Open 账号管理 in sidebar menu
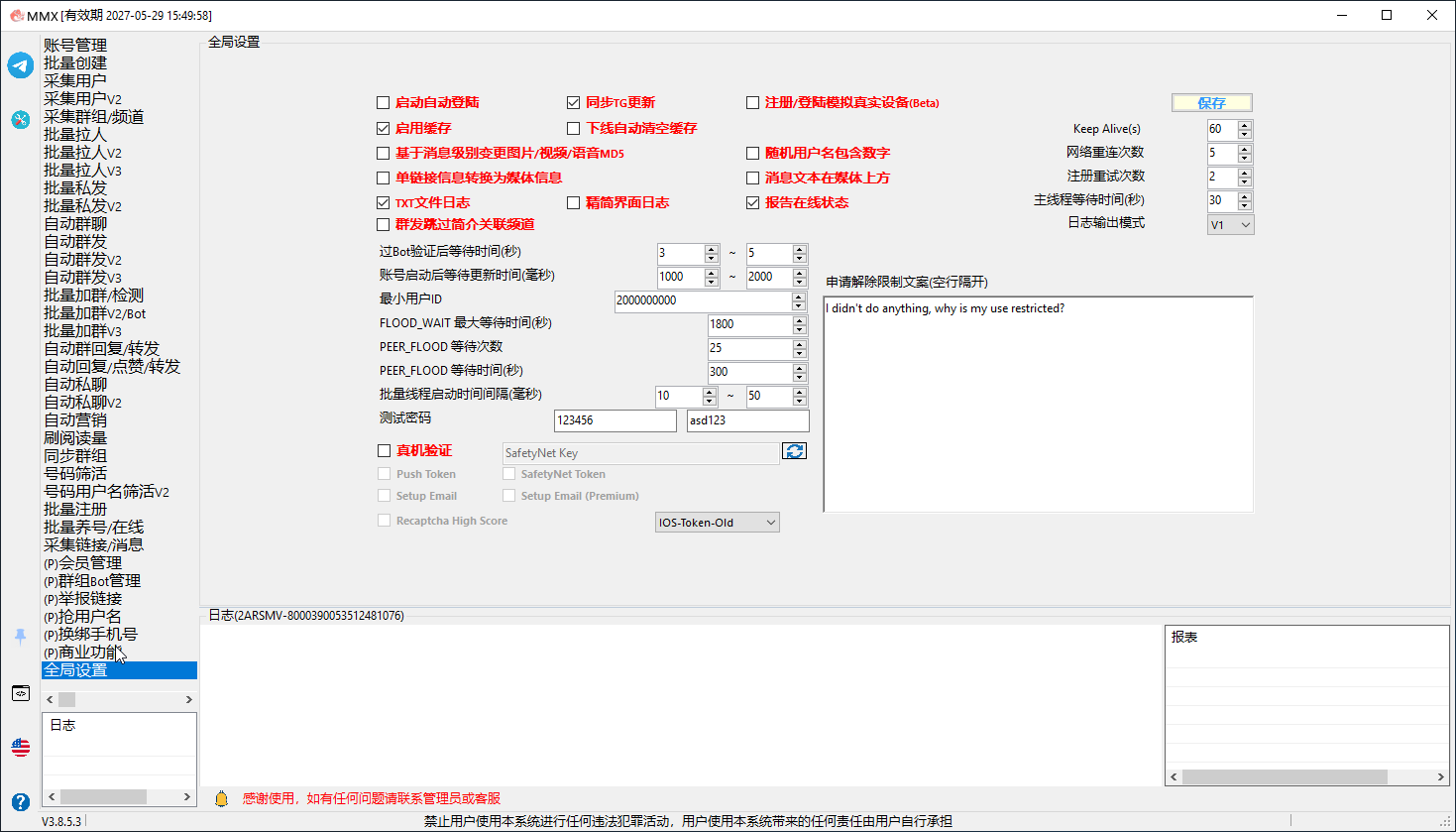 click(75, 46)
